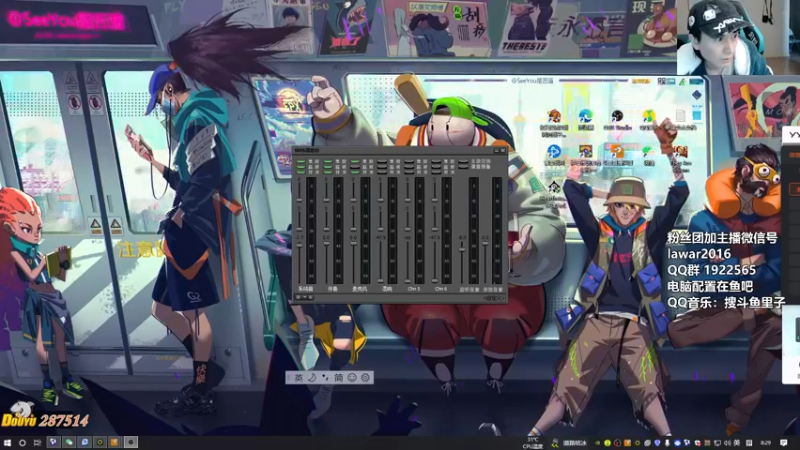Adjust the 系统音 main volume fader

click(x=299, y=245)
